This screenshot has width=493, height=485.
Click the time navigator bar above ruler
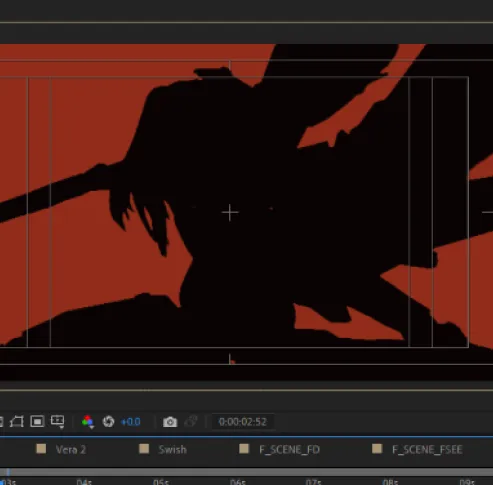[247, 472]
